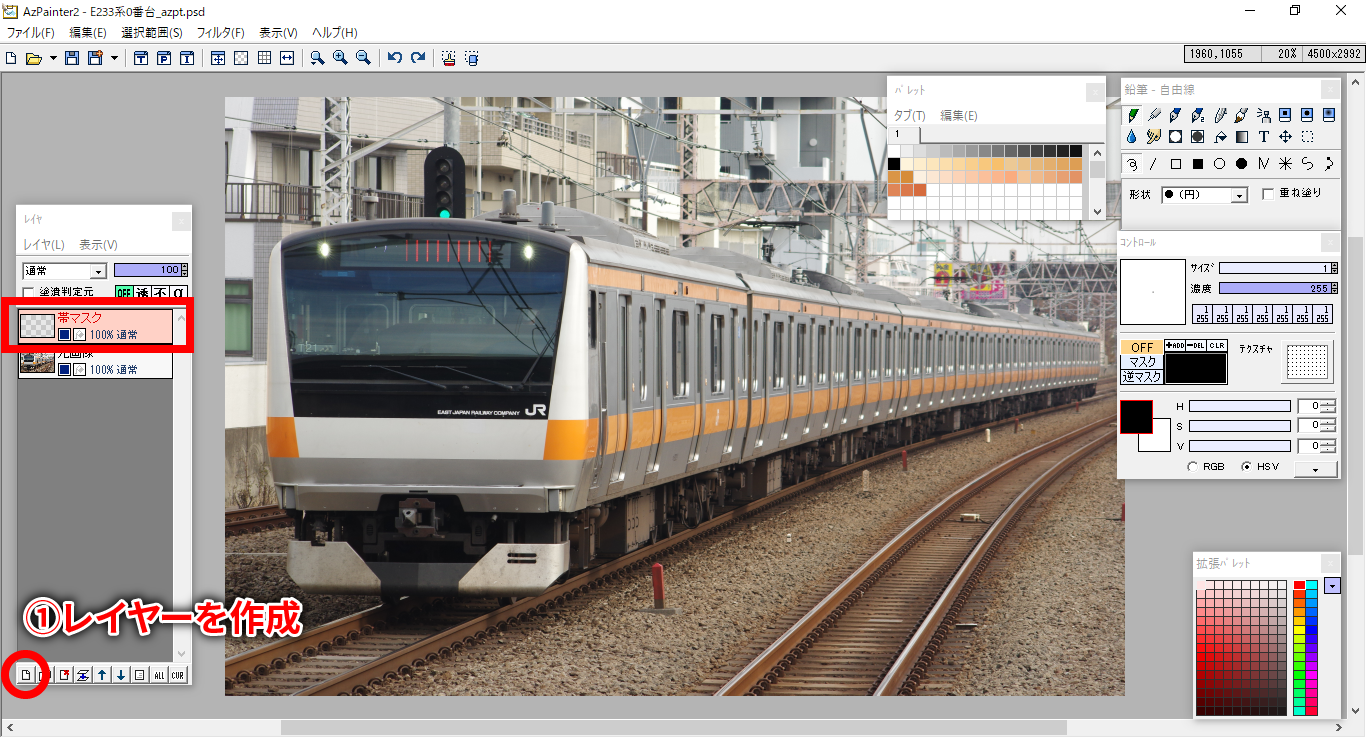Select the HSV radio button

(x=1246, y=467)
